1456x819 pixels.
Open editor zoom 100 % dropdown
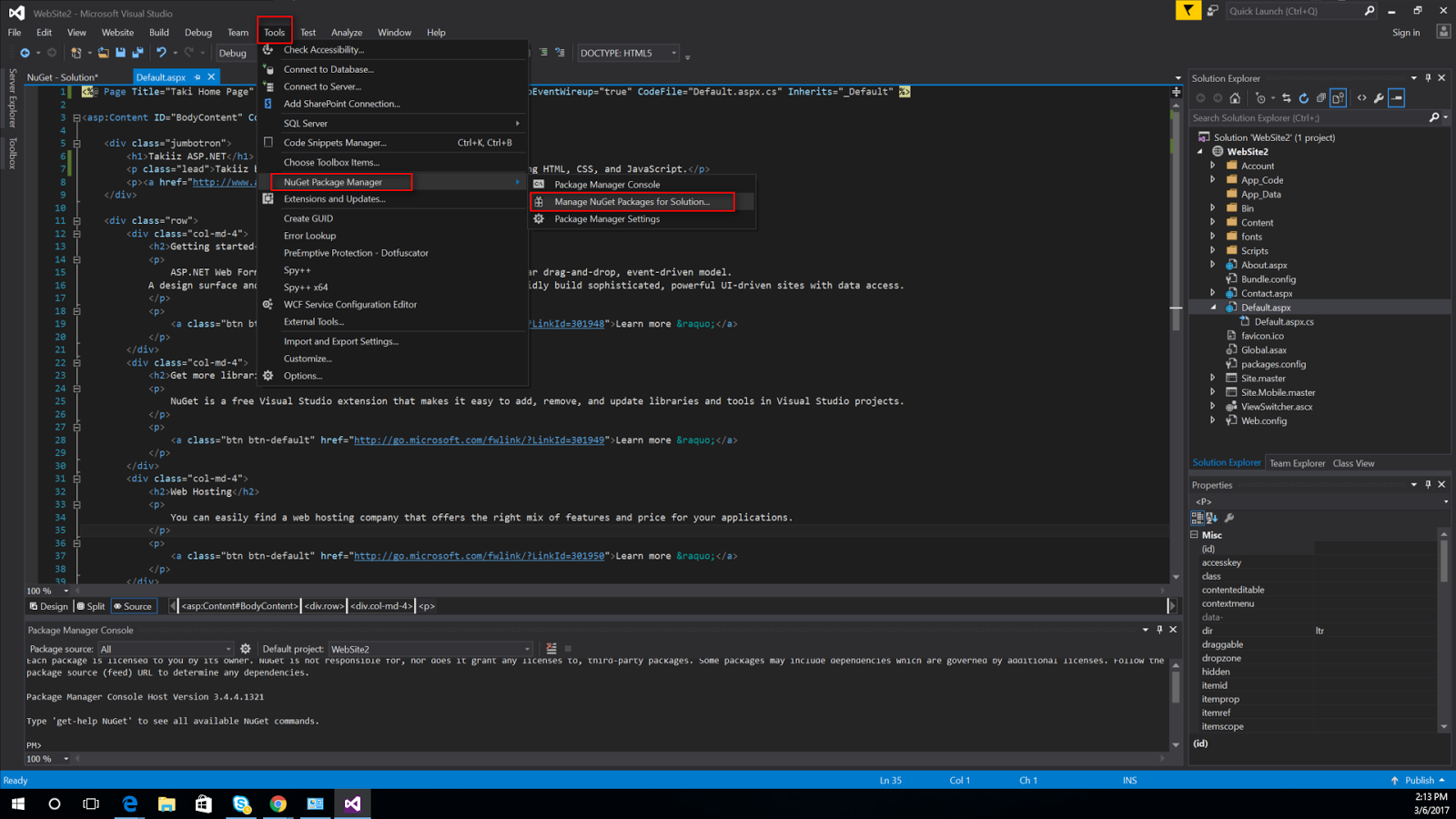(x=48, y=591)
